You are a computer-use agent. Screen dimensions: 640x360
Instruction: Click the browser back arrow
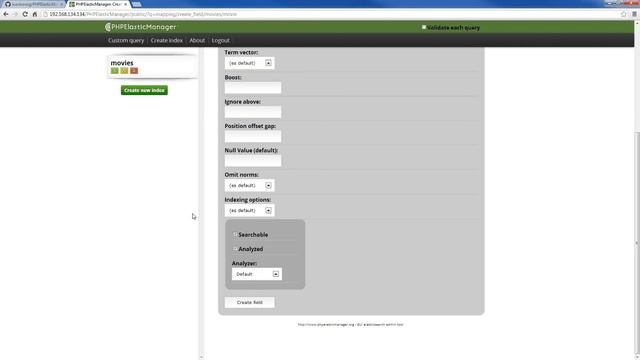(x=6, y=14)
